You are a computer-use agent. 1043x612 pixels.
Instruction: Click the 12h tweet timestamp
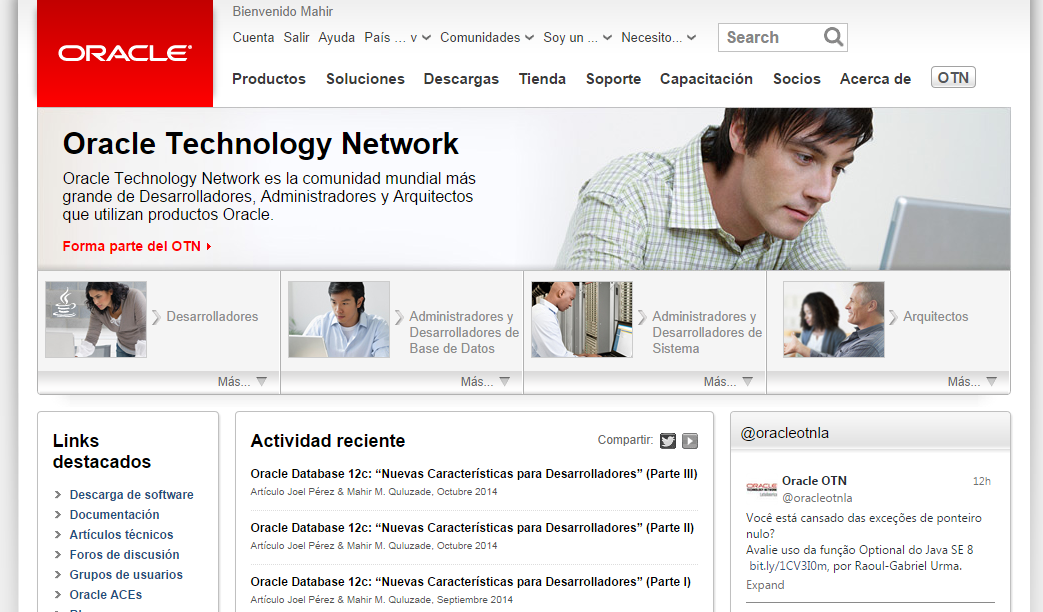[x=982, y=481]
